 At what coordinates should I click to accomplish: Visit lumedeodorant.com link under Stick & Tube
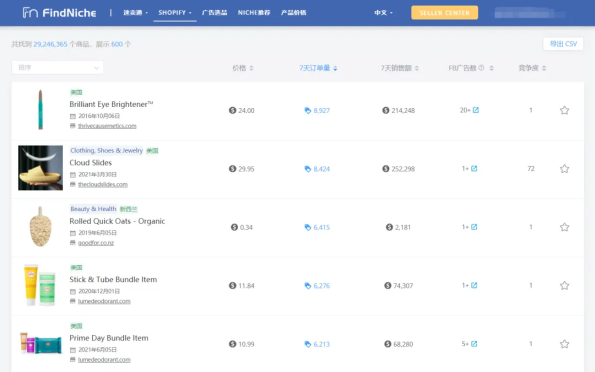point(104,301)
